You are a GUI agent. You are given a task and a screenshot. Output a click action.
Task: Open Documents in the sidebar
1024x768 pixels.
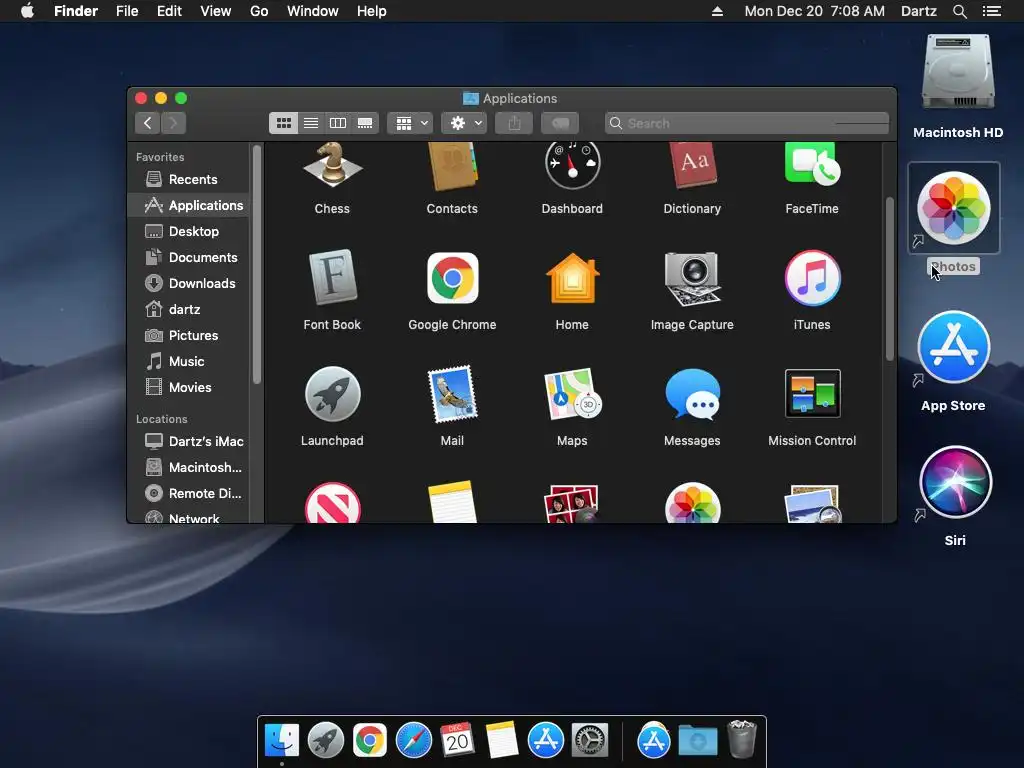click(188, 257)
